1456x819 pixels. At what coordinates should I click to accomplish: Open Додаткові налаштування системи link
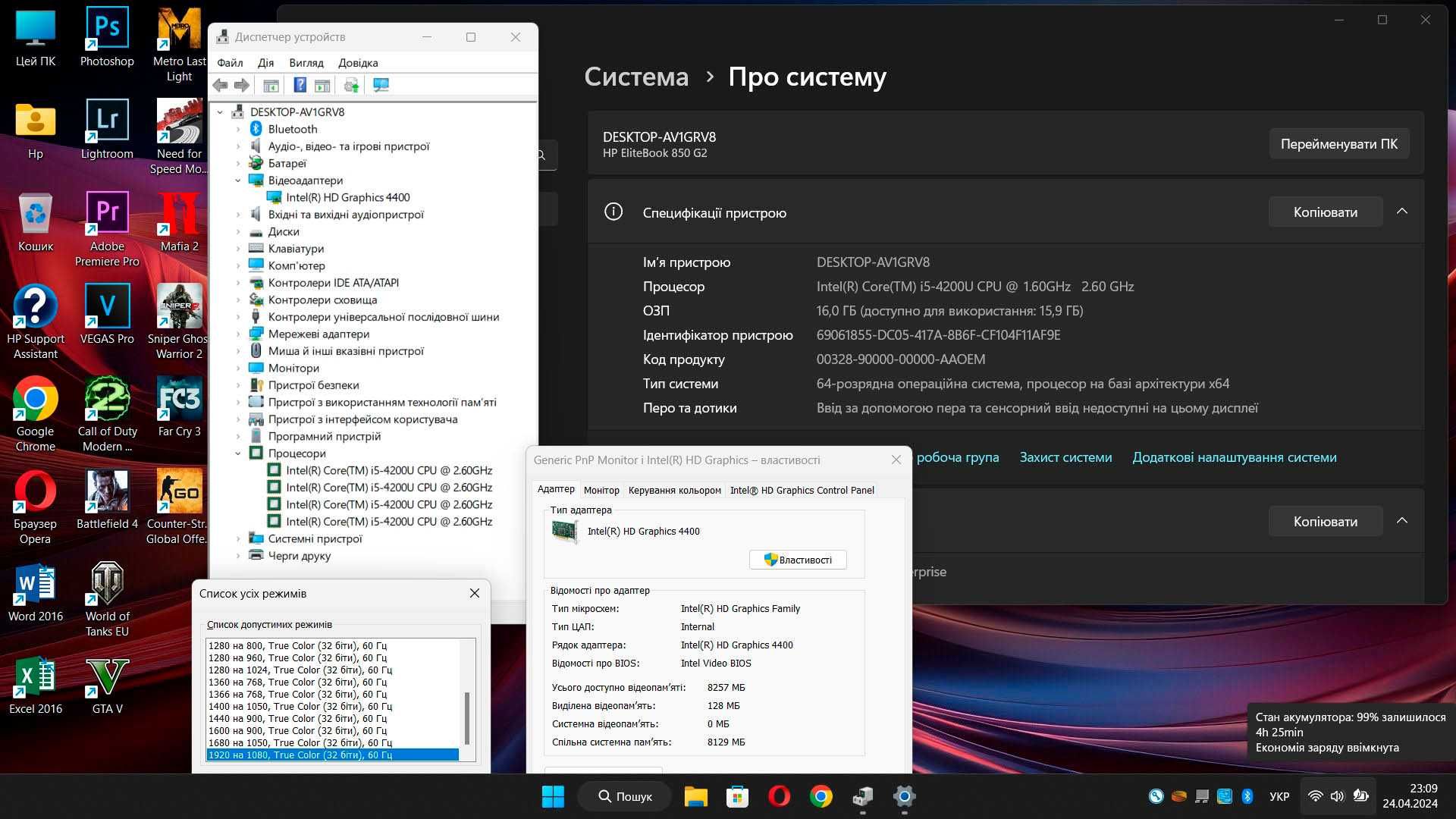click(x=1234, y=457)
